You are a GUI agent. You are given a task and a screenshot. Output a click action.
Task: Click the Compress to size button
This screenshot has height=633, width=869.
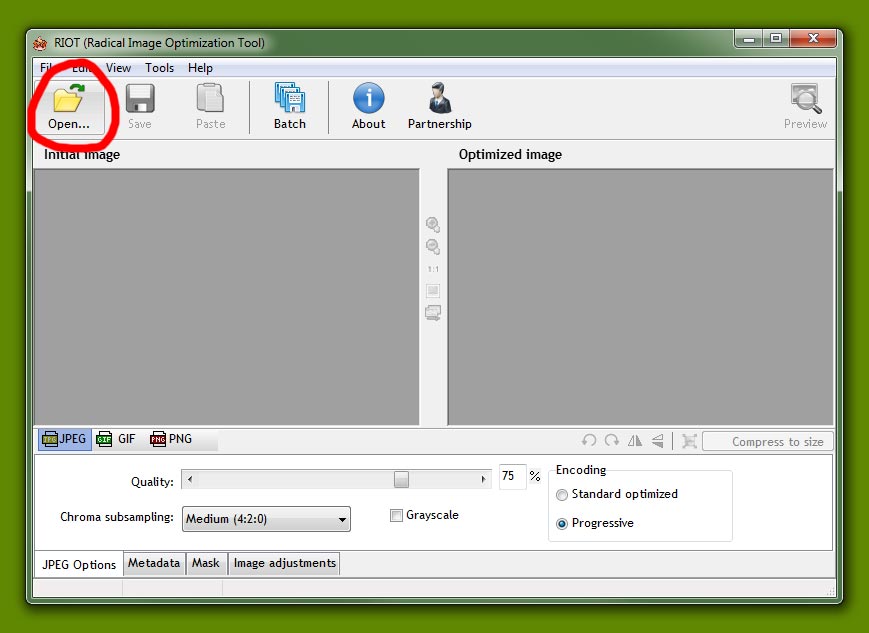click(768, 442)
